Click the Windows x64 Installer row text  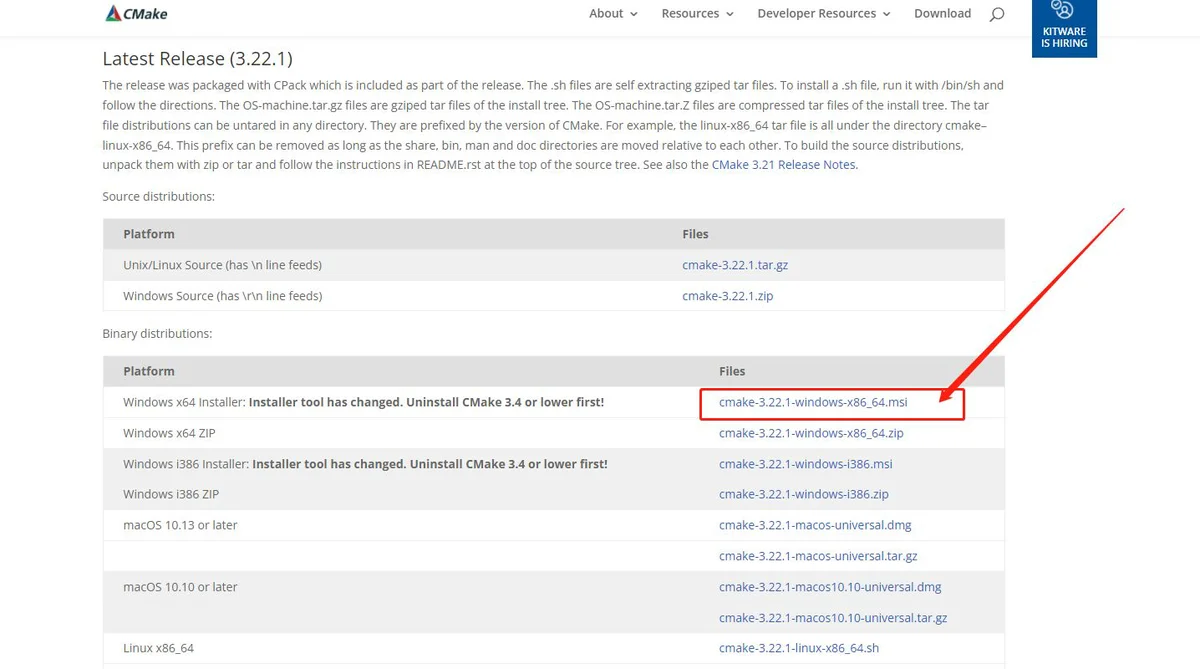(363, 402)
